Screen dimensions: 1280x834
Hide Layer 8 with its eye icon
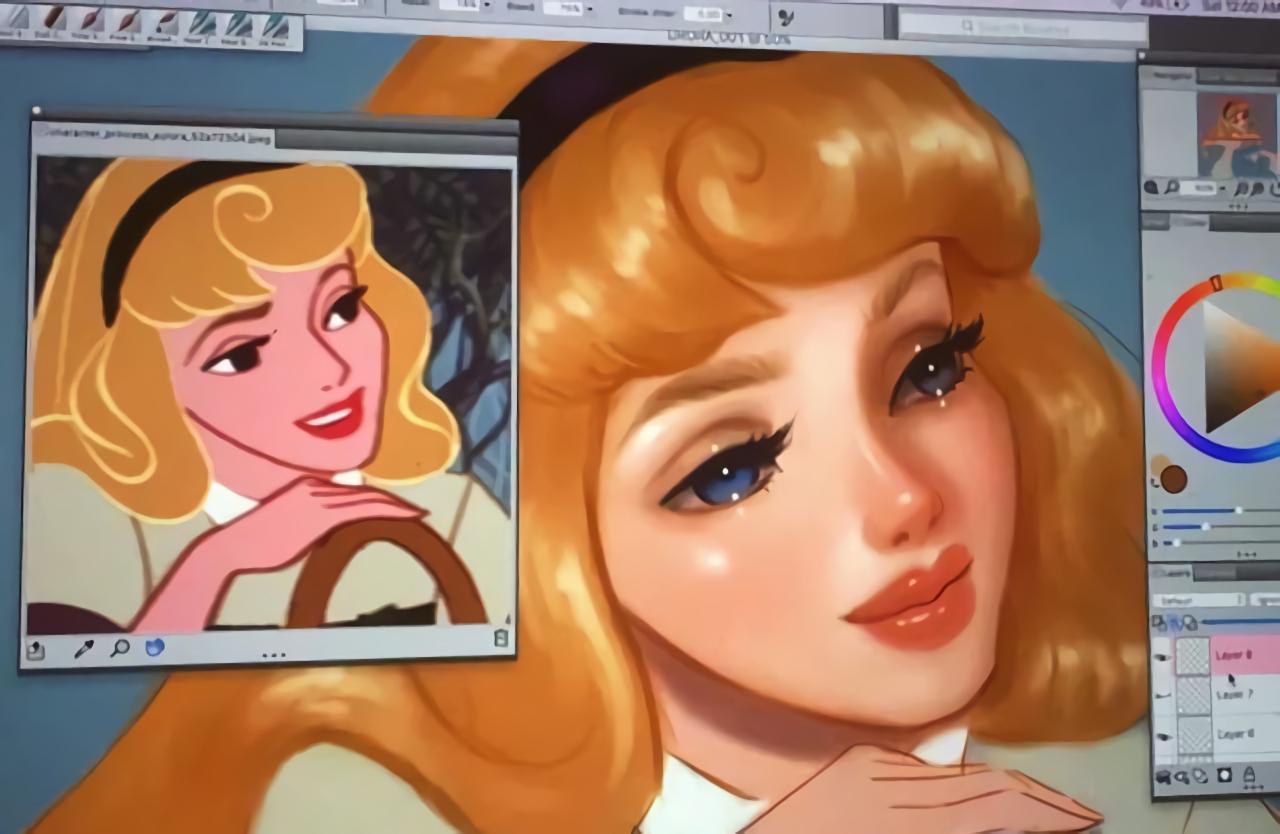click(x=1160, y=657)
